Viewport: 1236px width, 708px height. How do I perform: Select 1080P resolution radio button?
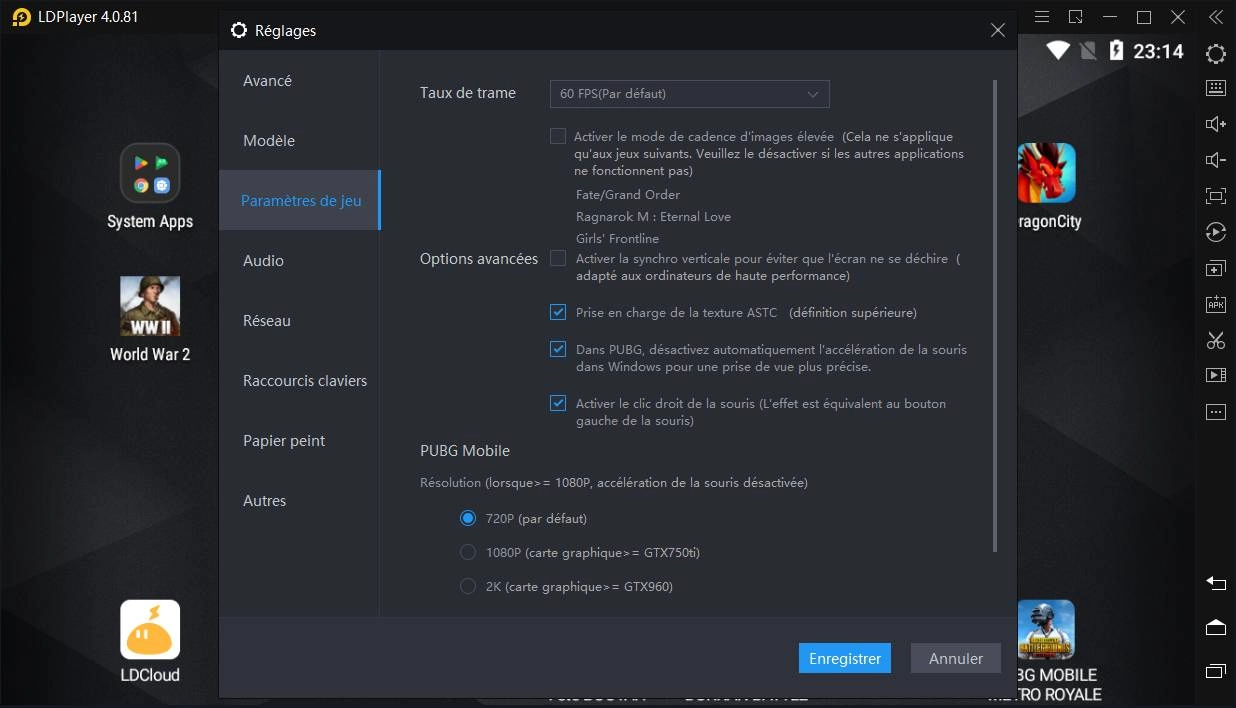(467, 552)
